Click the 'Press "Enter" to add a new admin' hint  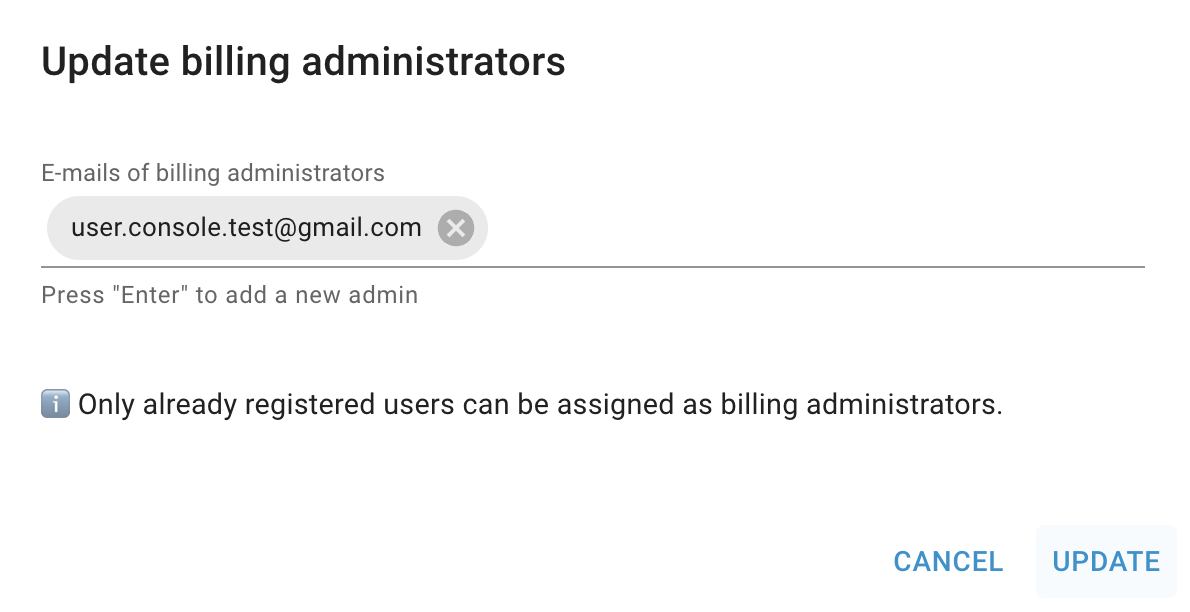pos(229,295)
